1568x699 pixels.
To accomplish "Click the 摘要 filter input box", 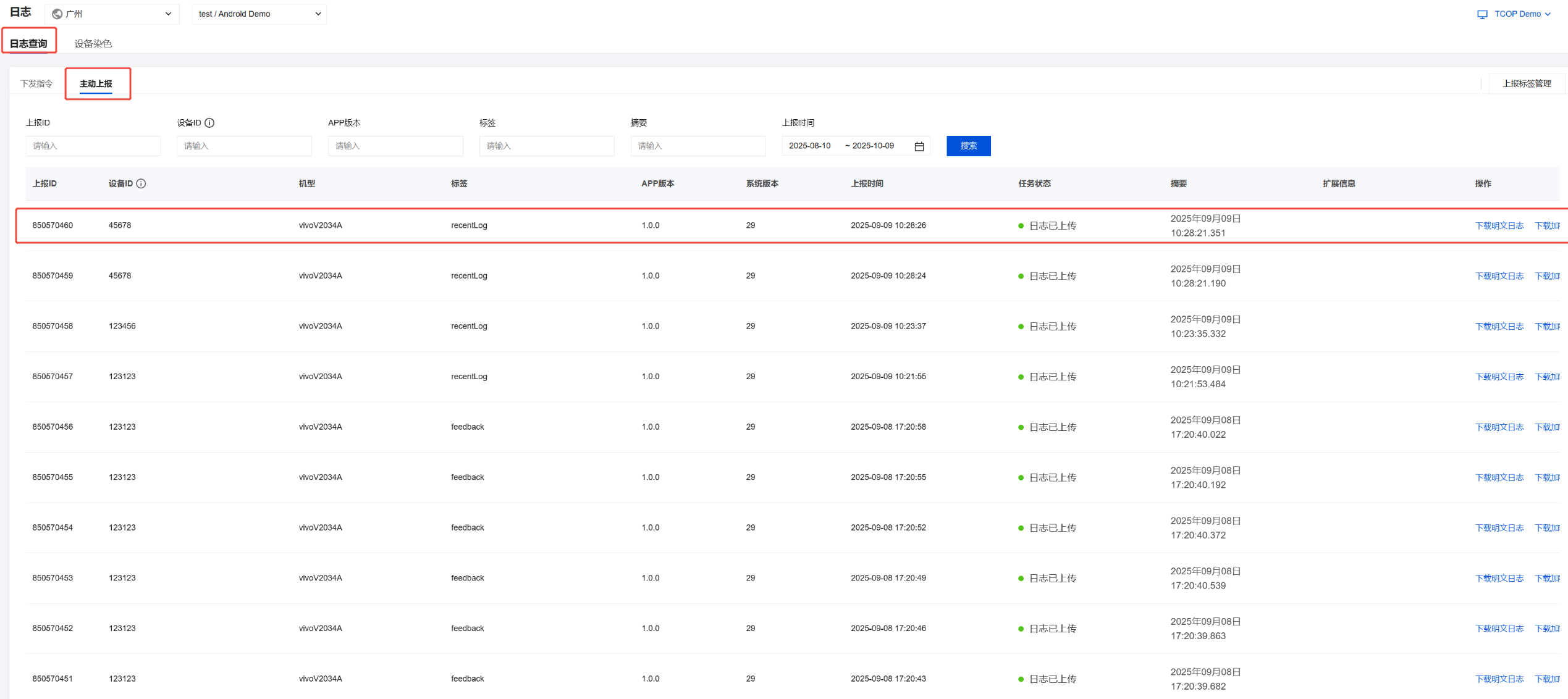I will click(698, 146).
